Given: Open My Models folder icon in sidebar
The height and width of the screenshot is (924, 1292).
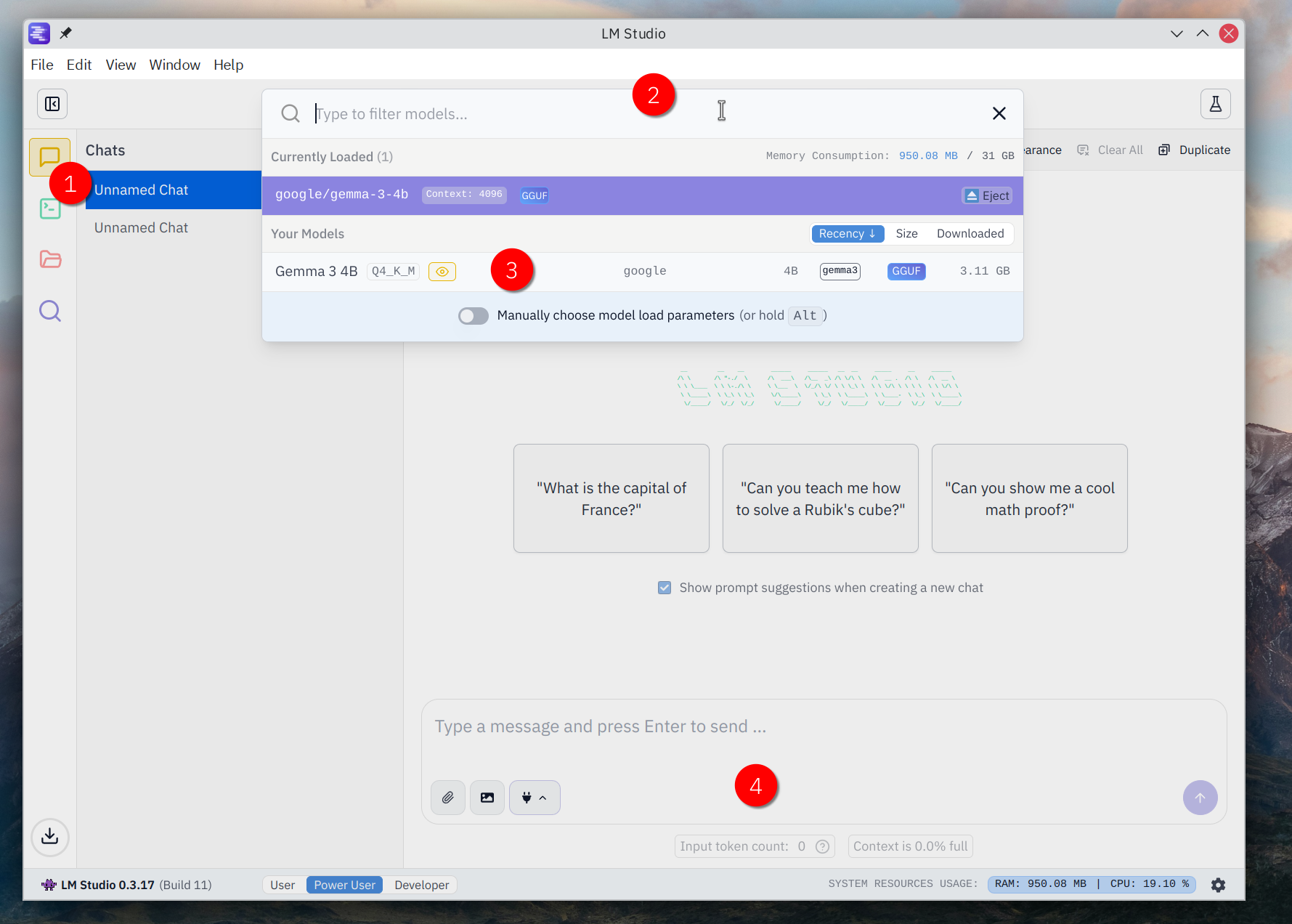Looking at the screenshot, I should pyautogui.click(x=50, y=259).
